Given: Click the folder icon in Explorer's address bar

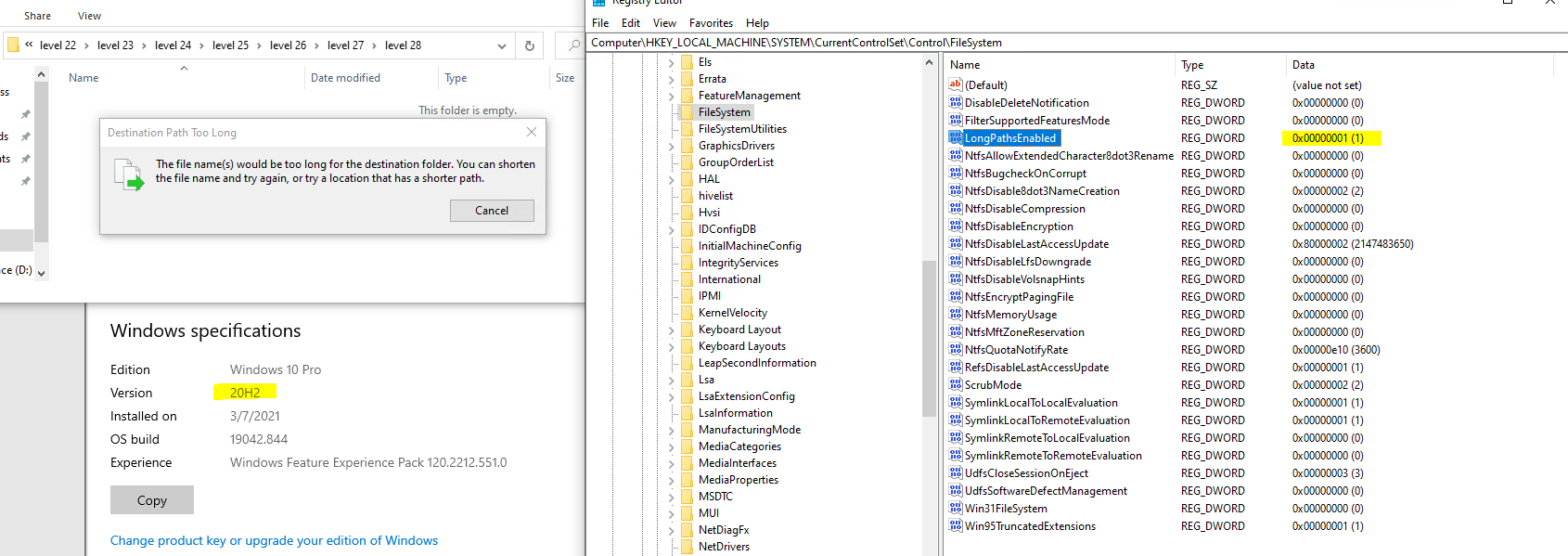Looking at the screenshot, I should coord(13,45).
